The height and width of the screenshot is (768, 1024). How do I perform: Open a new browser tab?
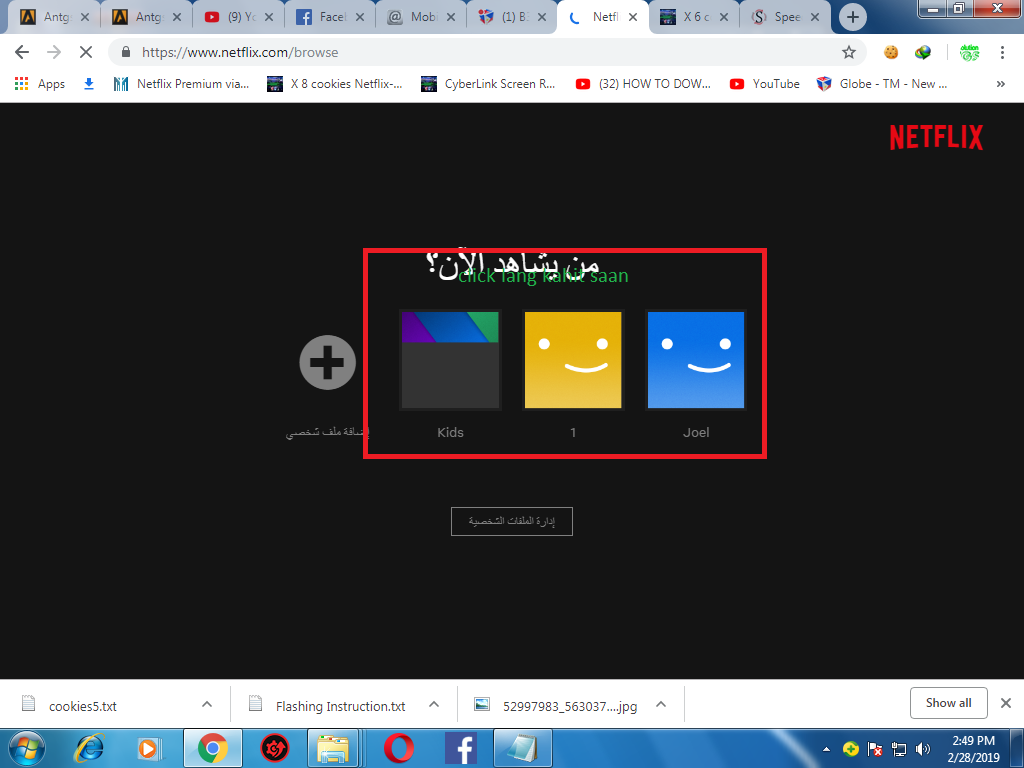[852, 17]
